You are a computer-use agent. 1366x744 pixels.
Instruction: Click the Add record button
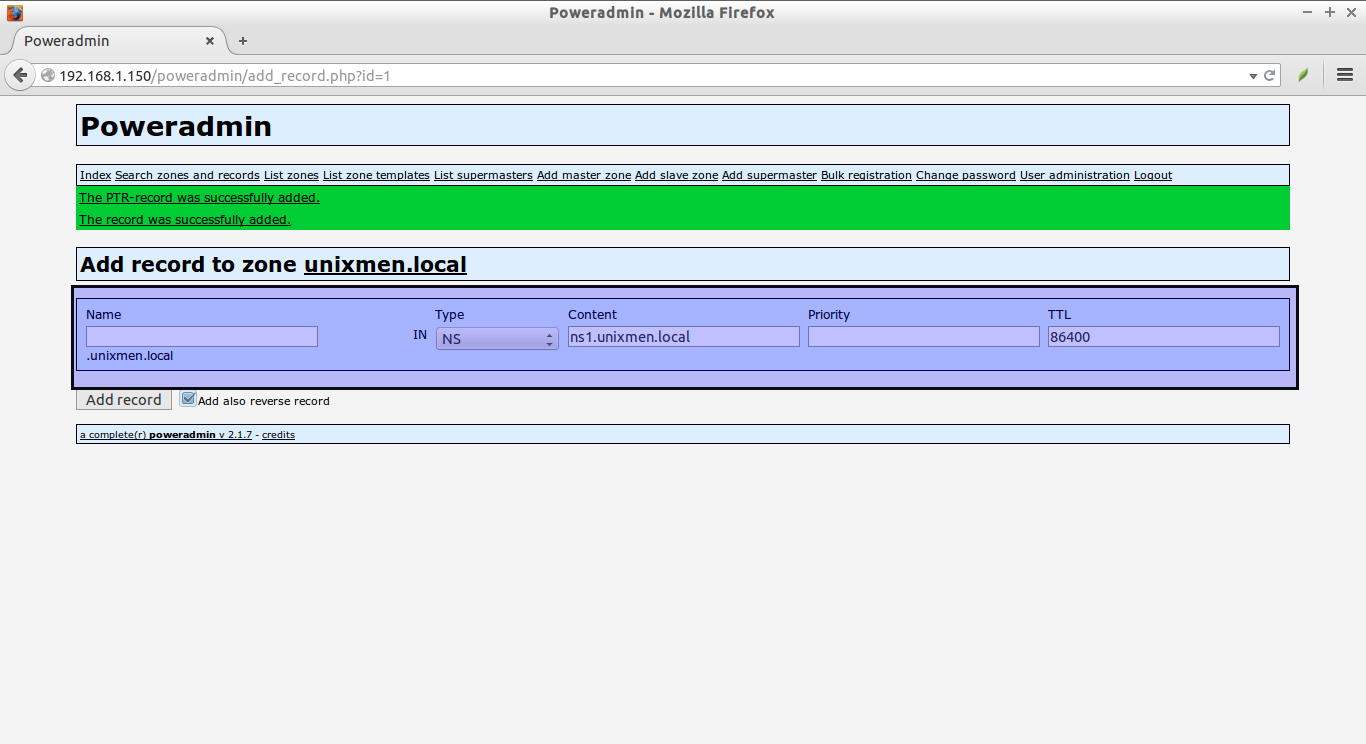[124, 400]
